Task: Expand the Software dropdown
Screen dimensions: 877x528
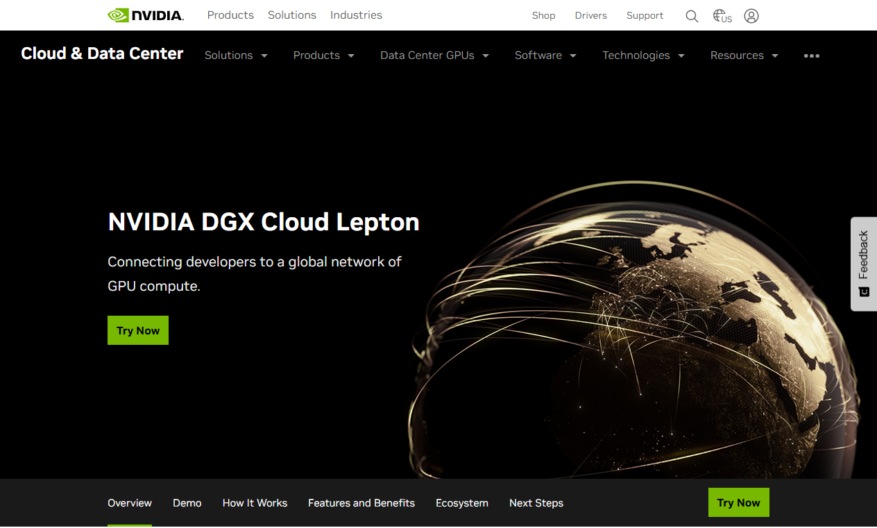Action: click(545, 55)
